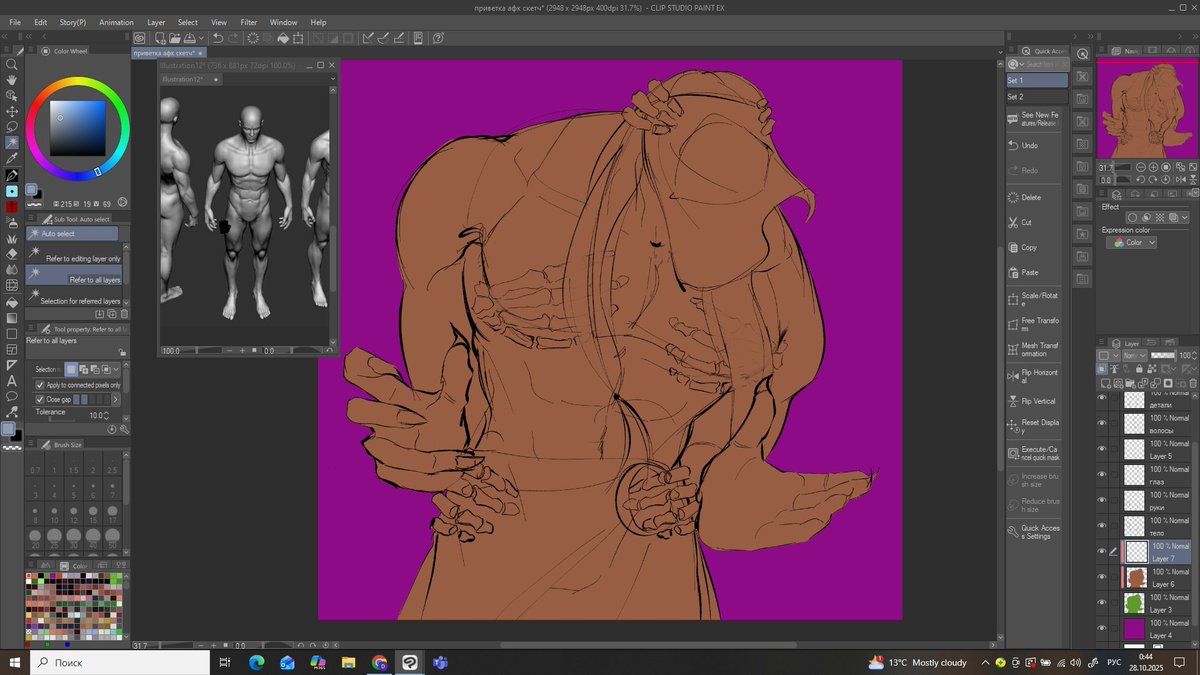Delete sub tool with trash icon

pyautogui.click(x=123, y=313)
